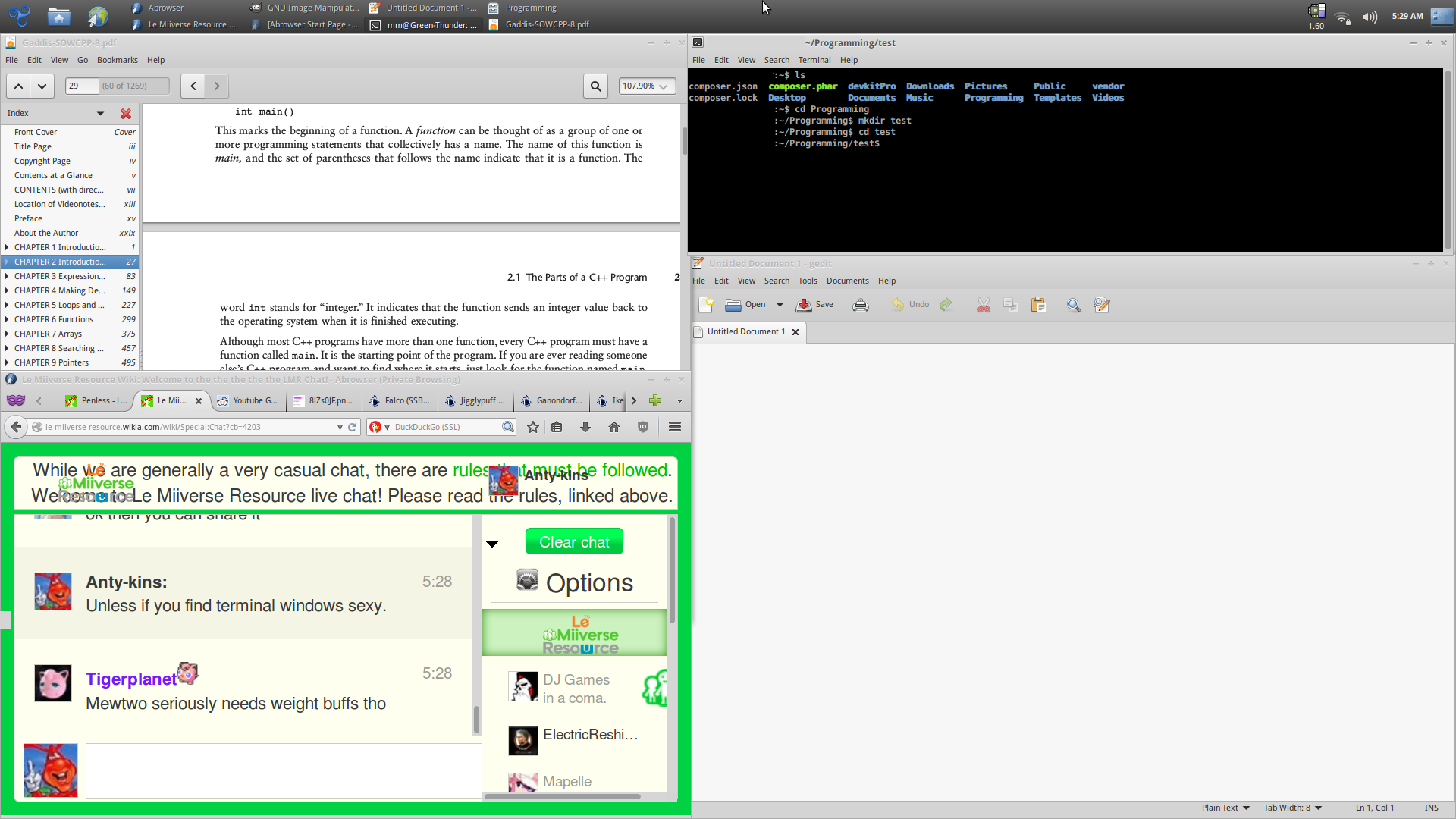Open the gedit Open recent files arrow
Image resolution: width=1456 pixels, height=819 pixels.
[780, 305]
